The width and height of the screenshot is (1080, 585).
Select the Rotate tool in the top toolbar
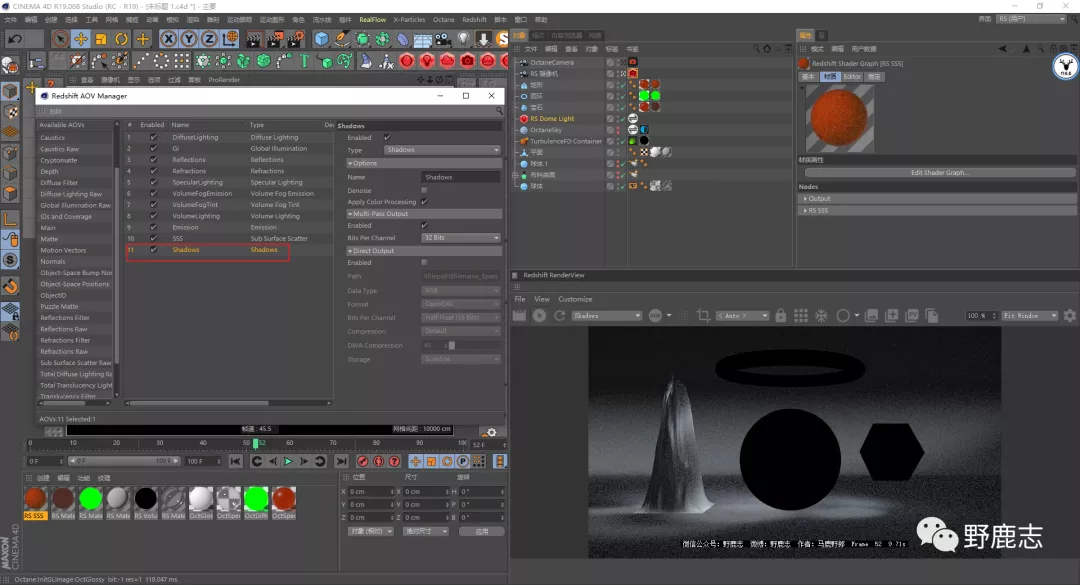pos(121,39)
